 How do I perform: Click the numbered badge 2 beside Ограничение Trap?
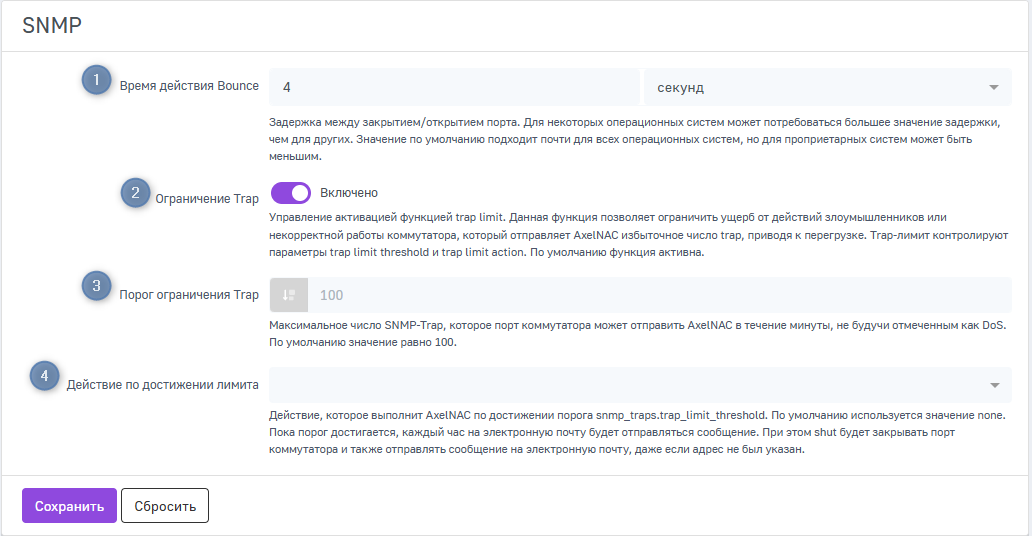[136, 193]
